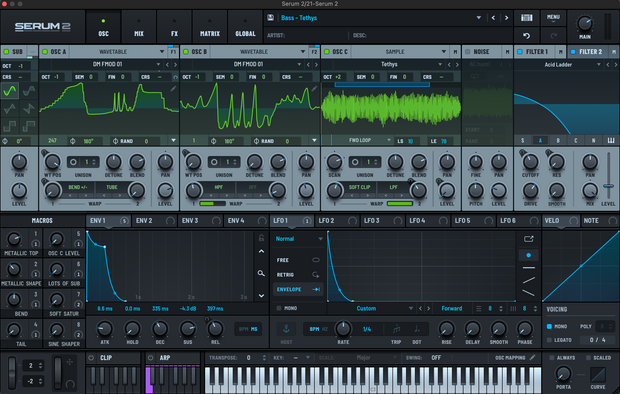Select the LFO ramp down line tool
The height and width of the screenshot is (394, 620).
pos(528,293)
